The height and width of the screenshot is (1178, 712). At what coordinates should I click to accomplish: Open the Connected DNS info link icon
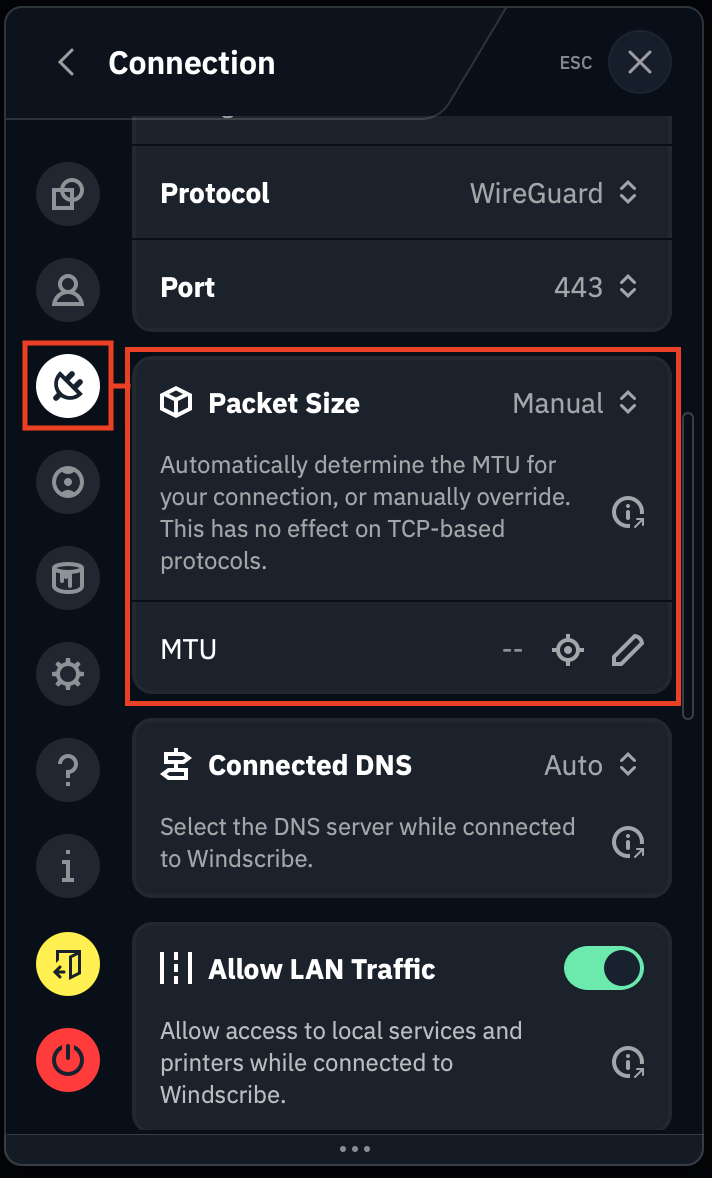[627, 841]
